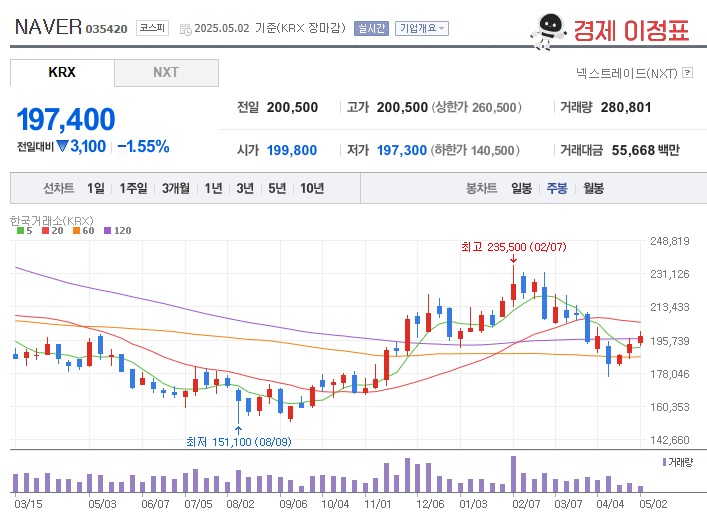Viewport: 707px width, 525px height.
Task: Click the 거래량 volume legend marker
Action: 665,462
